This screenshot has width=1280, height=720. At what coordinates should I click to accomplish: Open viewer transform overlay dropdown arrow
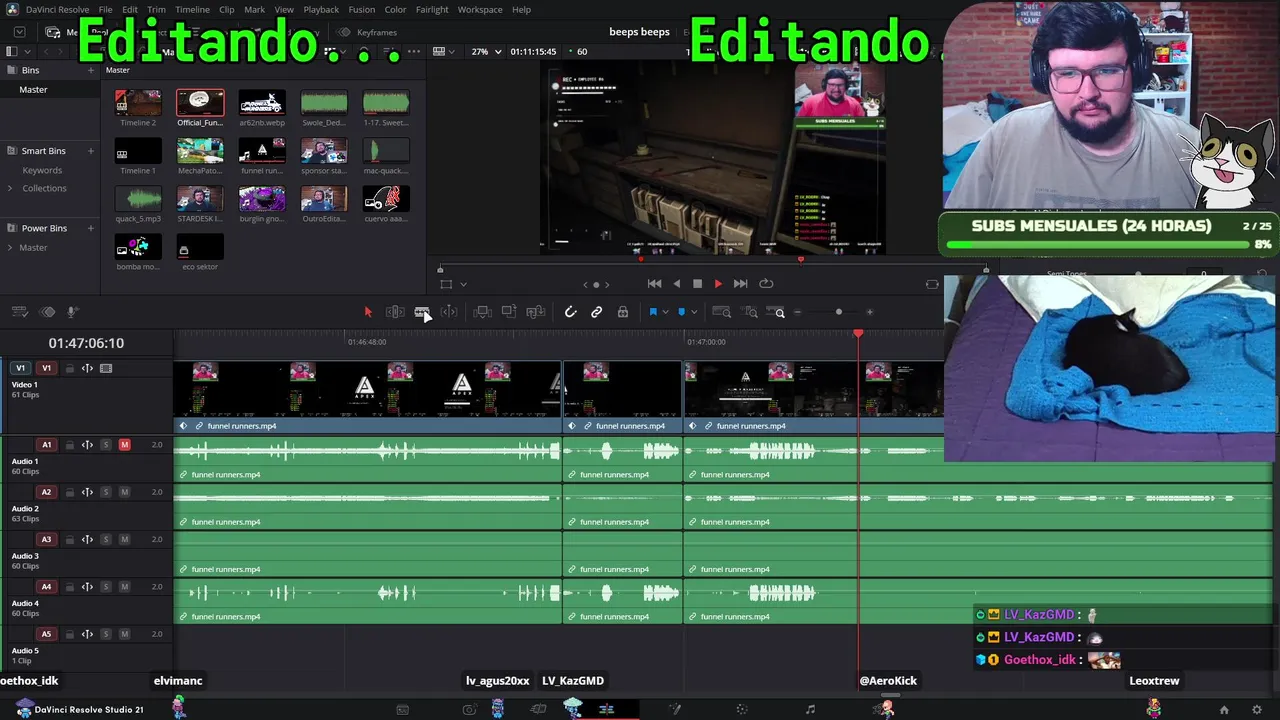[x=463, y=284]
